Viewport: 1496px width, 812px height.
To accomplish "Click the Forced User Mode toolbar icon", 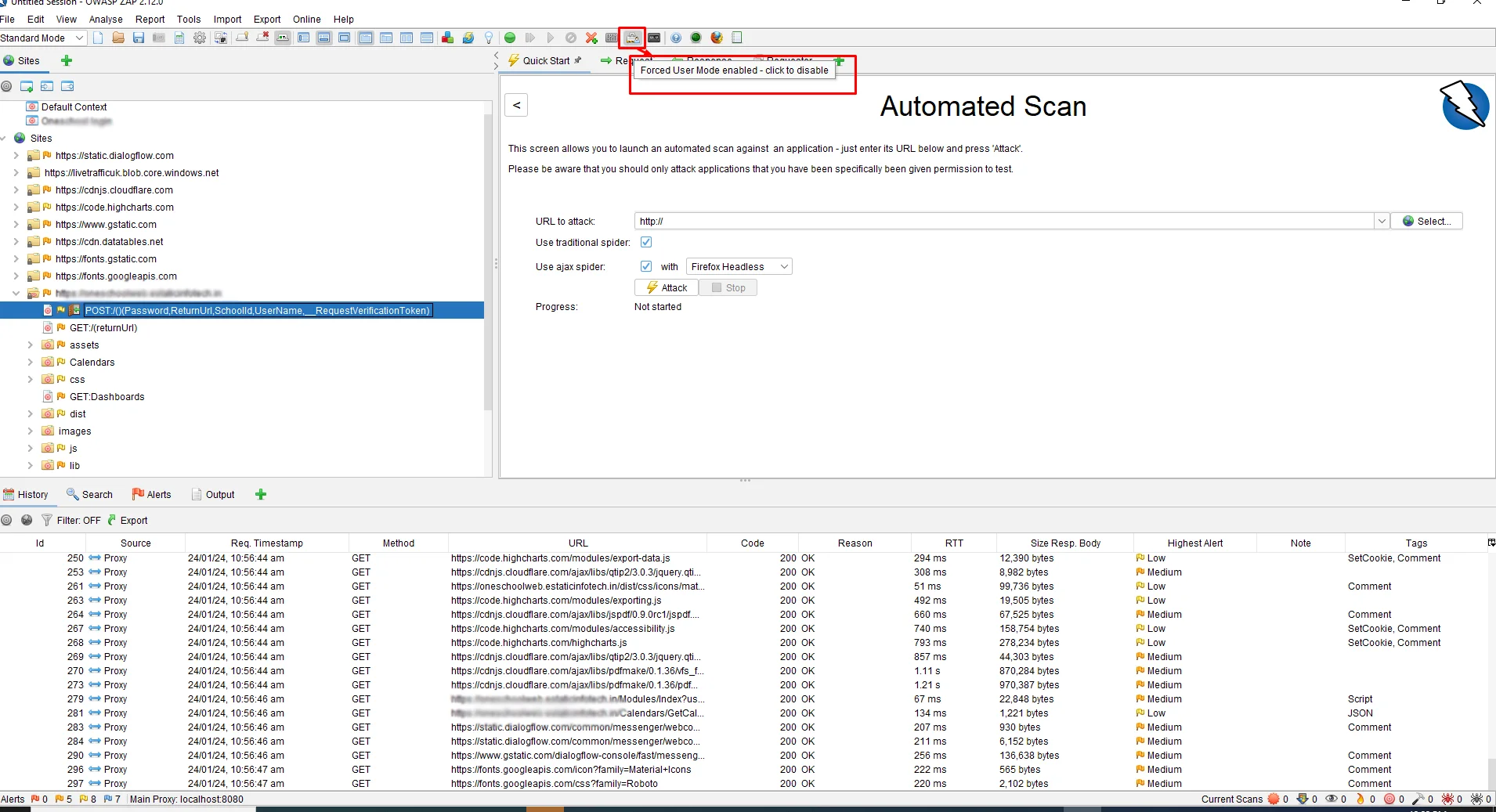I will point(632,38).
